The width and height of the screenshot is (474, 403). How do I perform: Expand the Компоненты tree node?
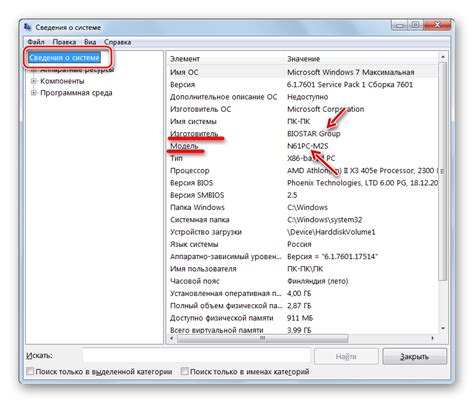click(x=33, y=81)
